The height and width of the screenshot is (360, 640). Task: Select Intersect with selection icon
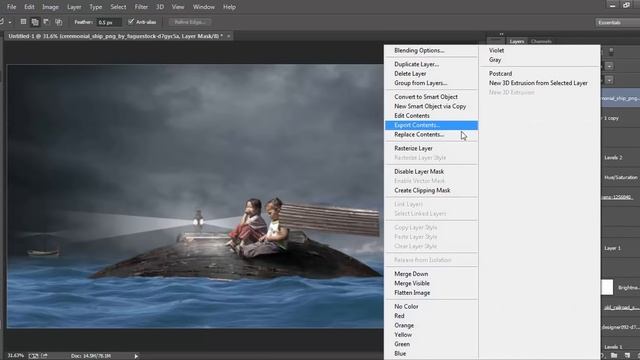point(59,22)
